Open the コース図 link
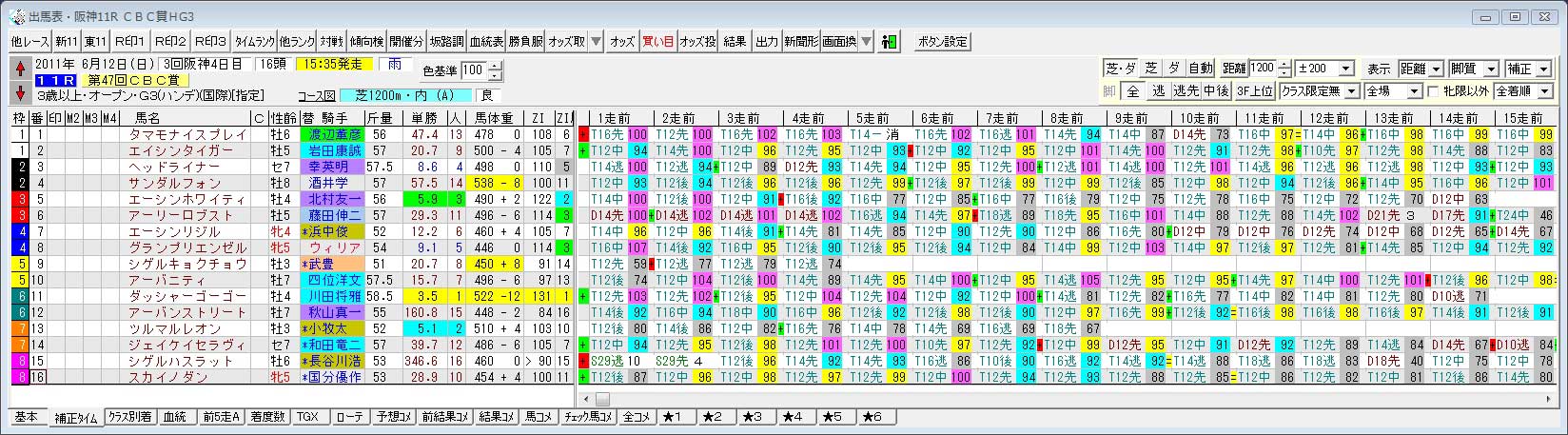The height and width of the screenshot is (435, 1568). tap(316, 95)
